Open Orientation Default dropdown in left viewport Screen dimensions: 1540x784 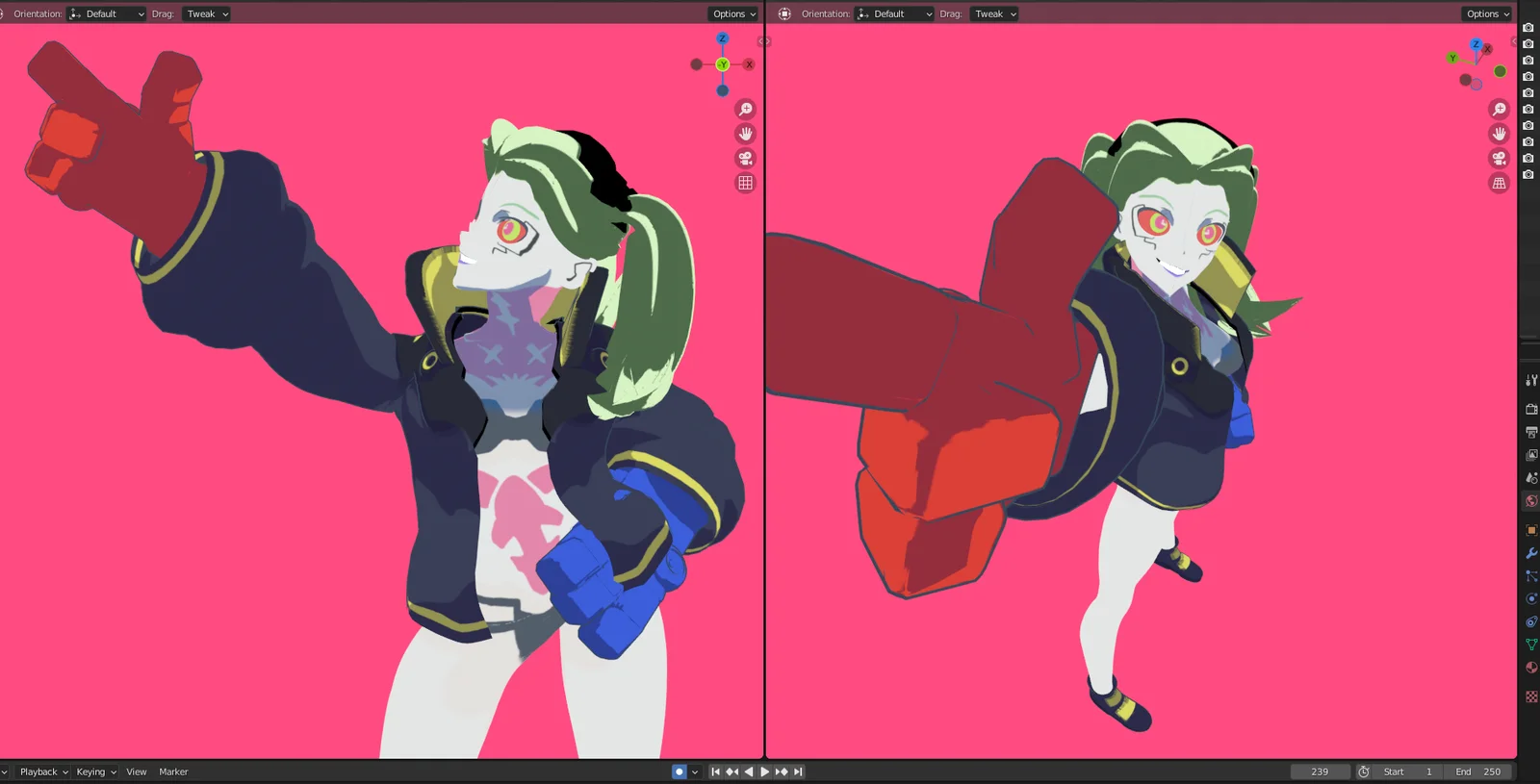[107, 13]
